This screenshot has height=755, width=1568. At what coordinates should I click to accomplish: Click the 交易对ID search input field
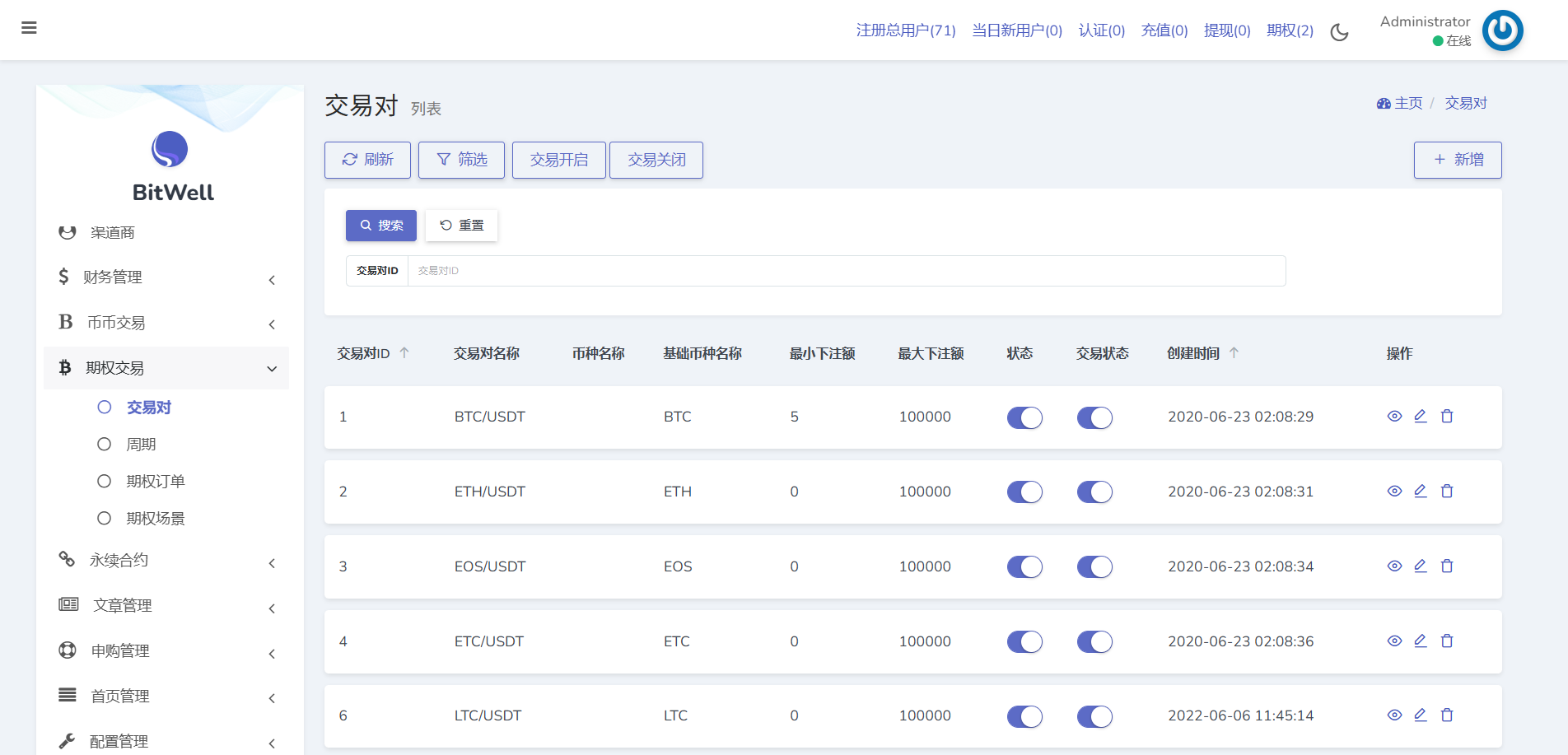point(846,271)
